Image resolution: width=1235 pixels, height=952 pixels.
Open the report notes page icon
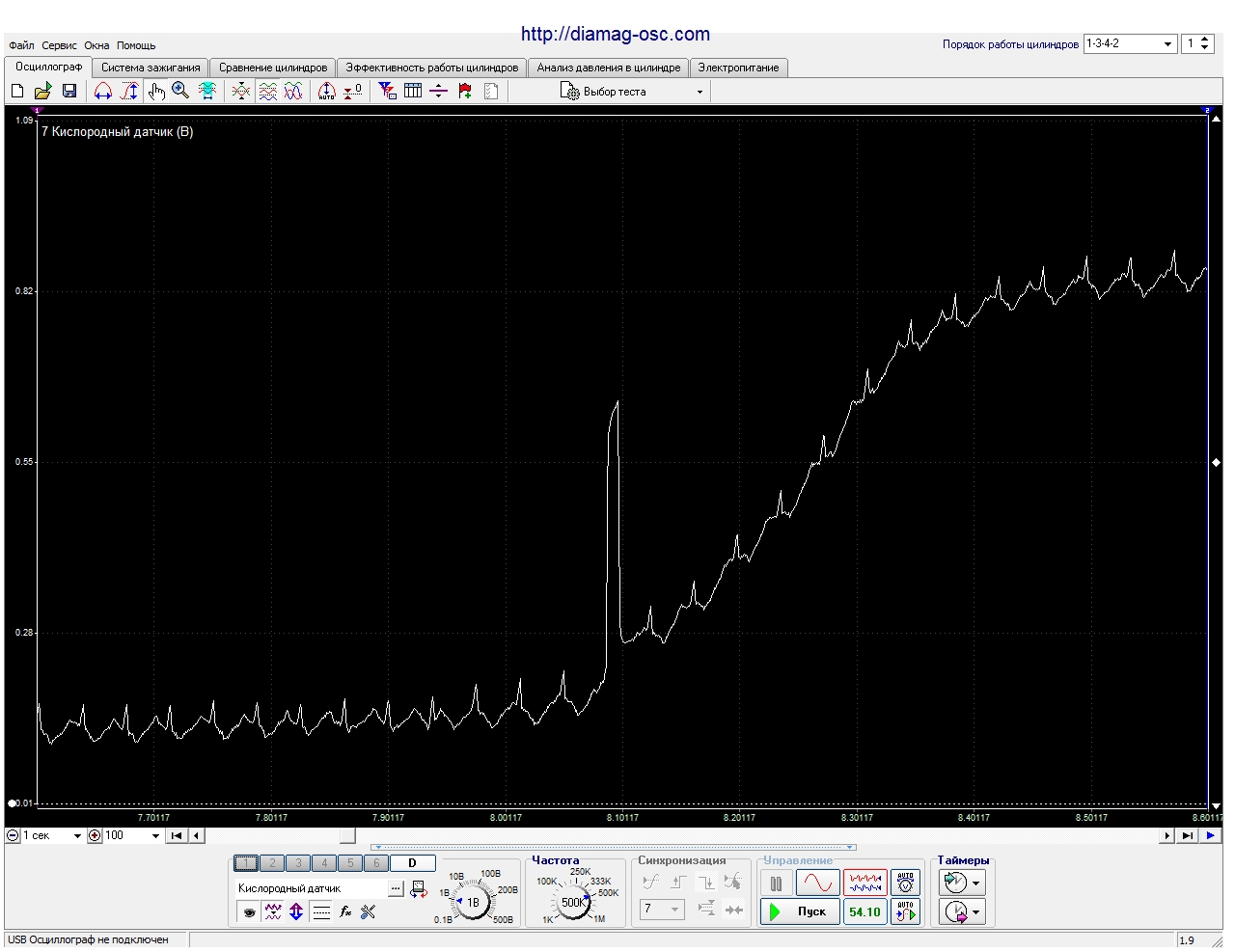491,91
